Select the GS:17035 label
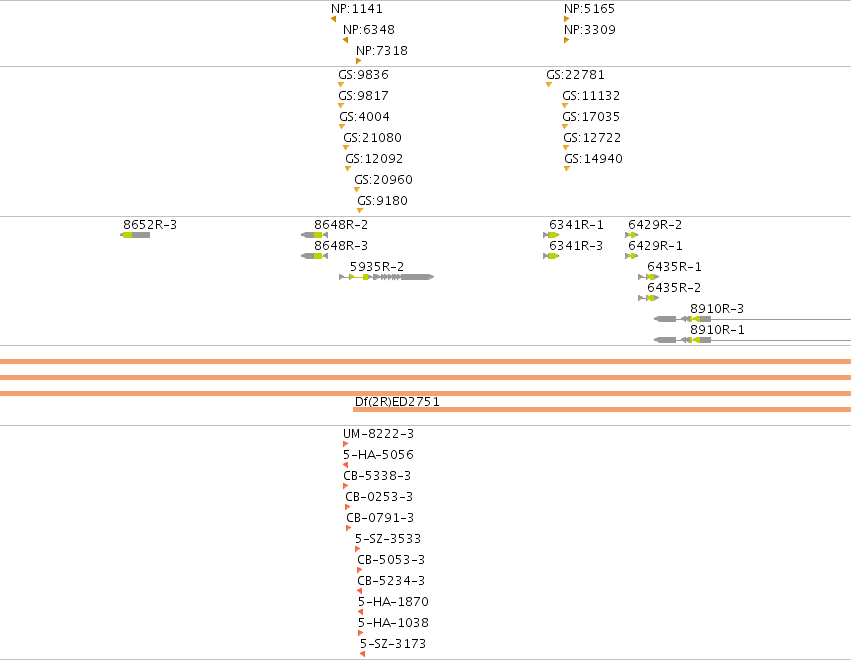Image resolution: width=851 pixels, height=660 pixels. tap(591, 117)
